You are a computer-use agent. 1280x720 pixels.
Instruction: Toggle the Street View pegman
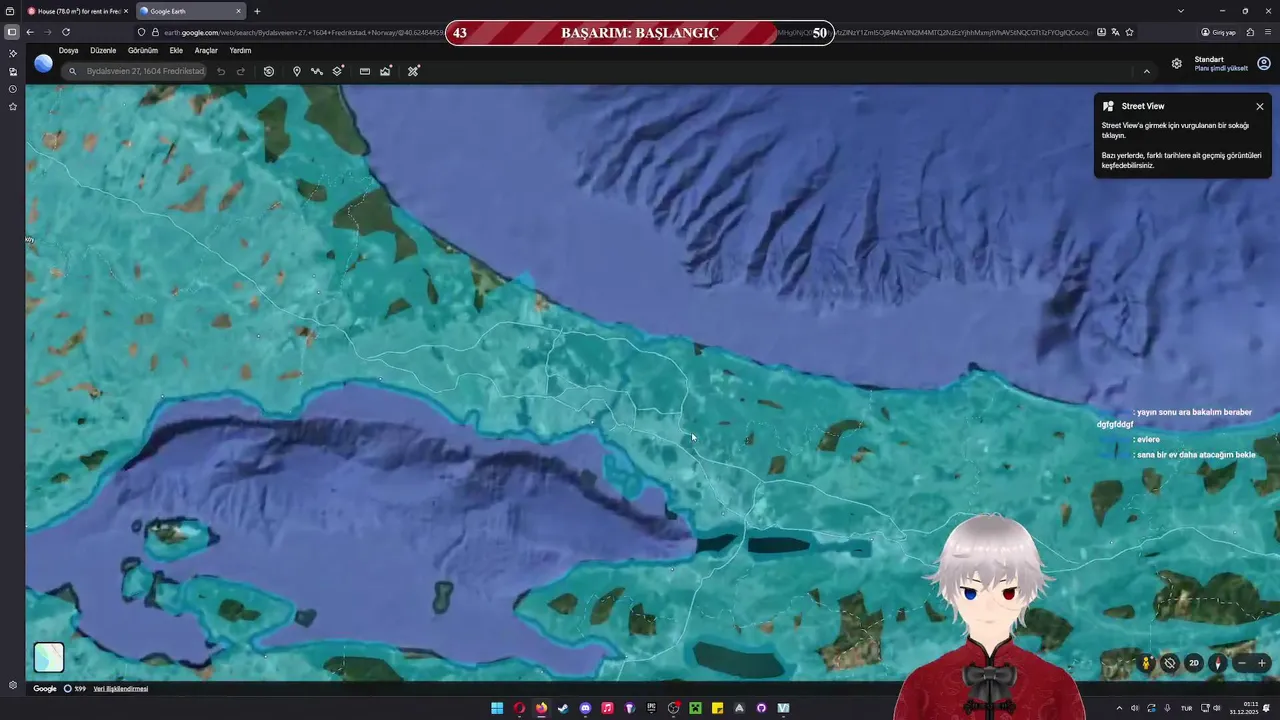[1147, 663]
